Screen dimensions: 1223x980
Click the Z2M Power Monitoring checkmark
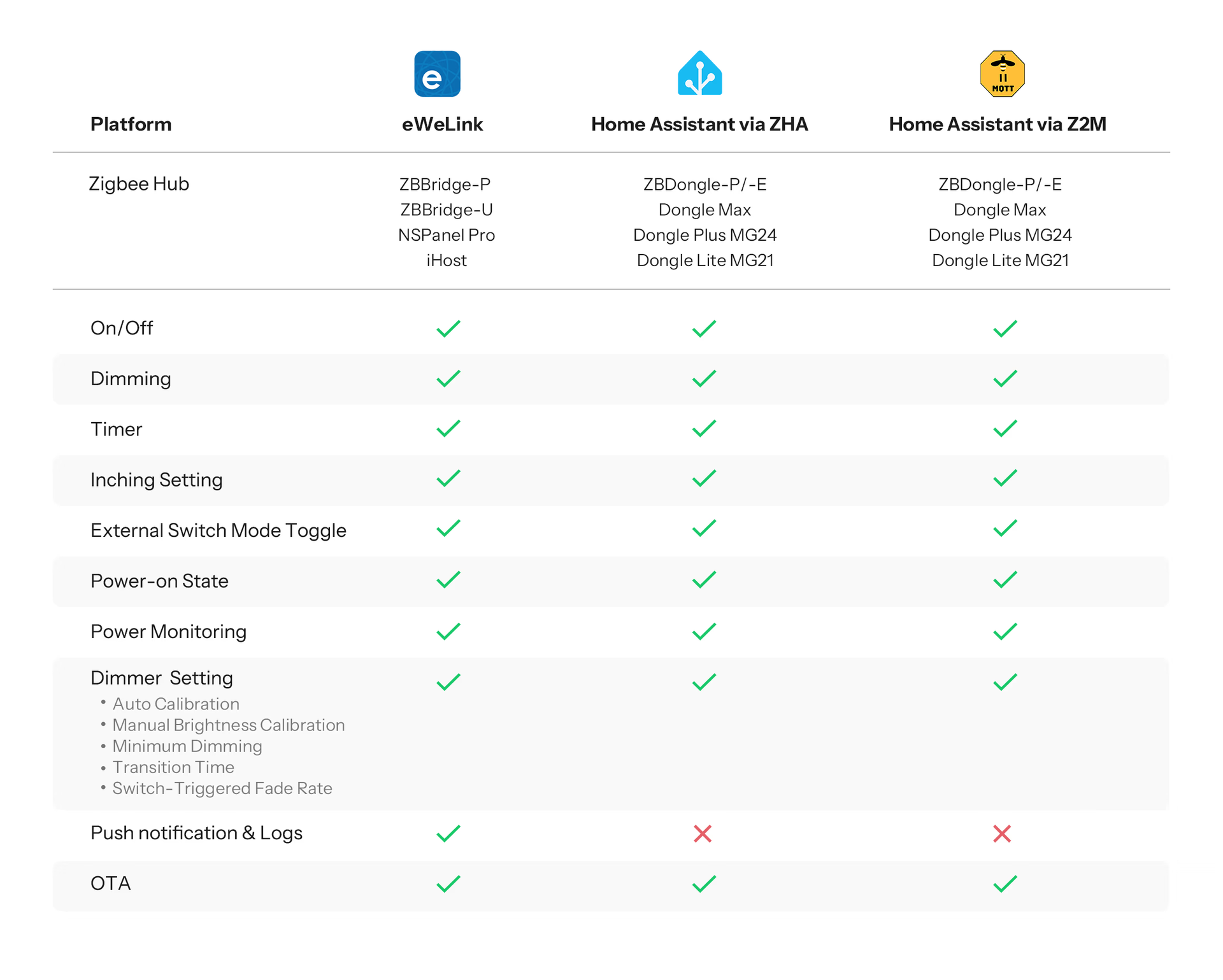[1005, 631]
